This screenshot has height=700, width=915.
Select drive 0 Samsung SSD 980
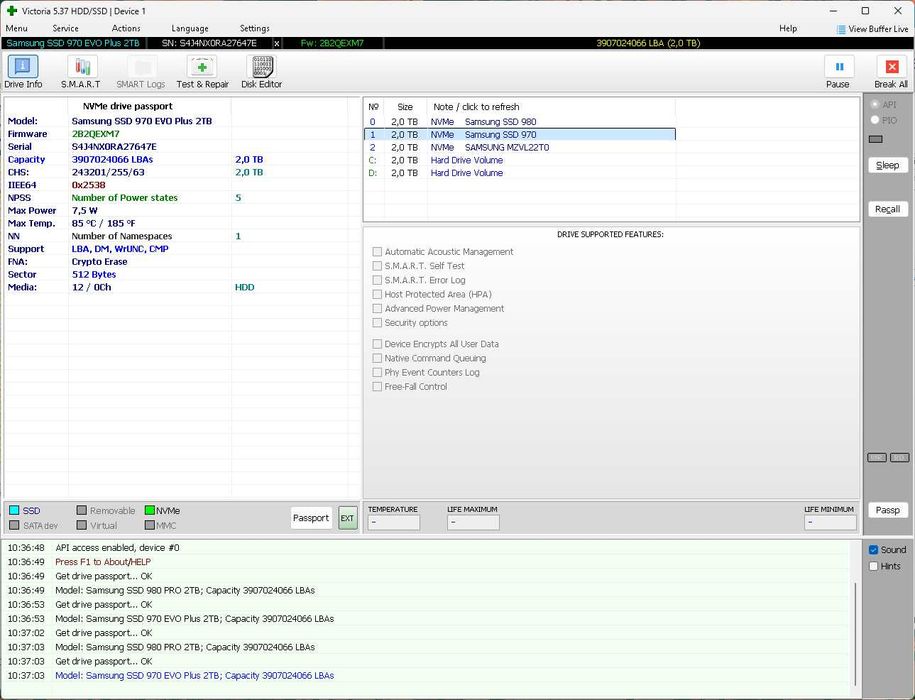pyautogui.click(x=519, y=122)
